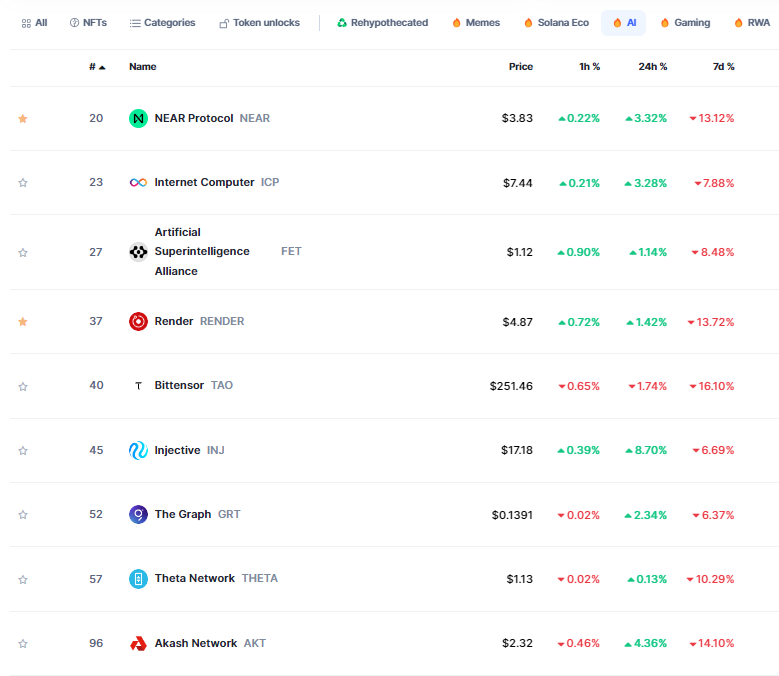779x676 pixels.
Task: Star Bittensor for the watchlist
Action: point(22,386)
